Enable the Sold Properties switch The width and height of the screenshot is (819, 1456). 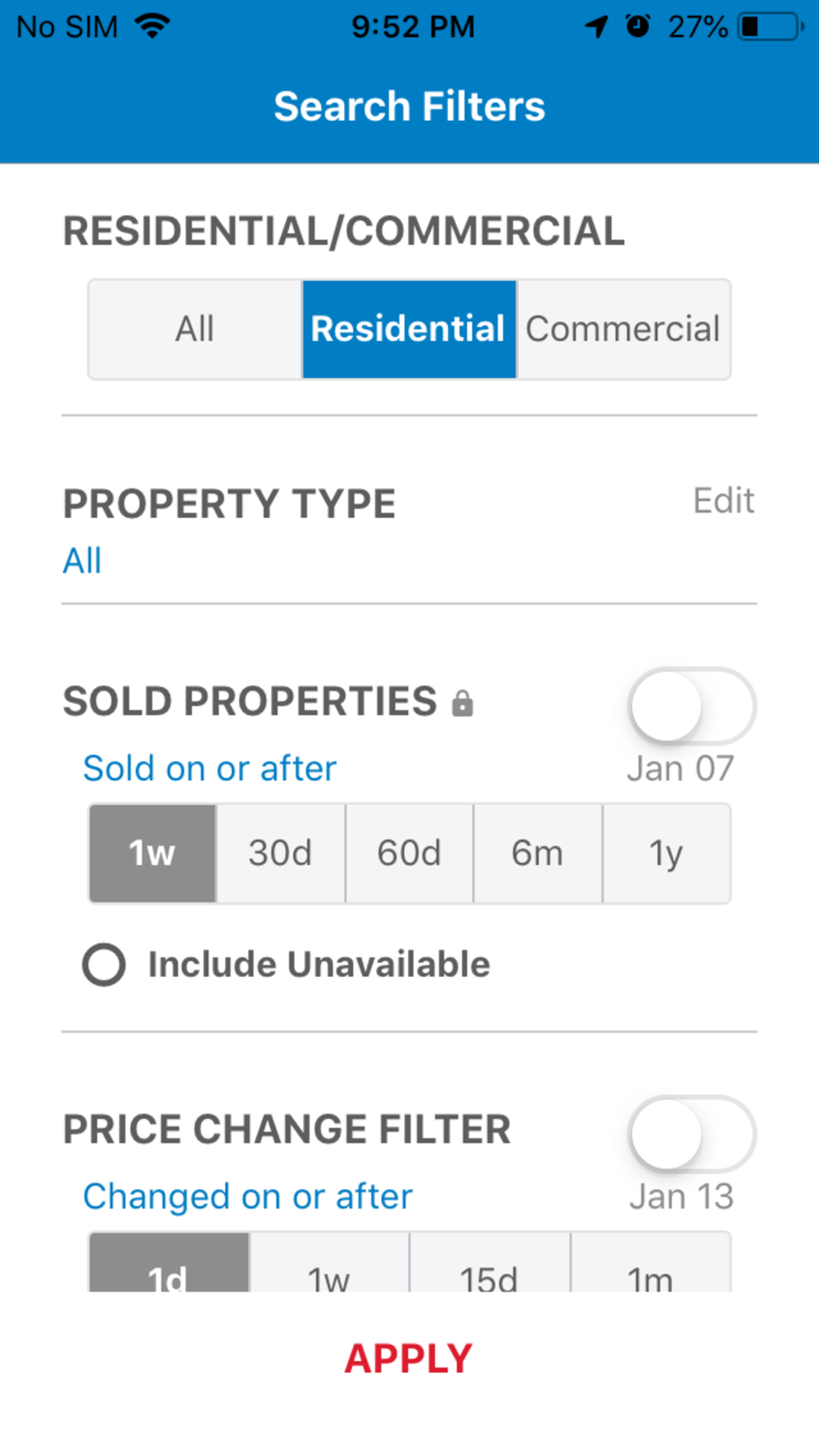(x=692, y=706)
